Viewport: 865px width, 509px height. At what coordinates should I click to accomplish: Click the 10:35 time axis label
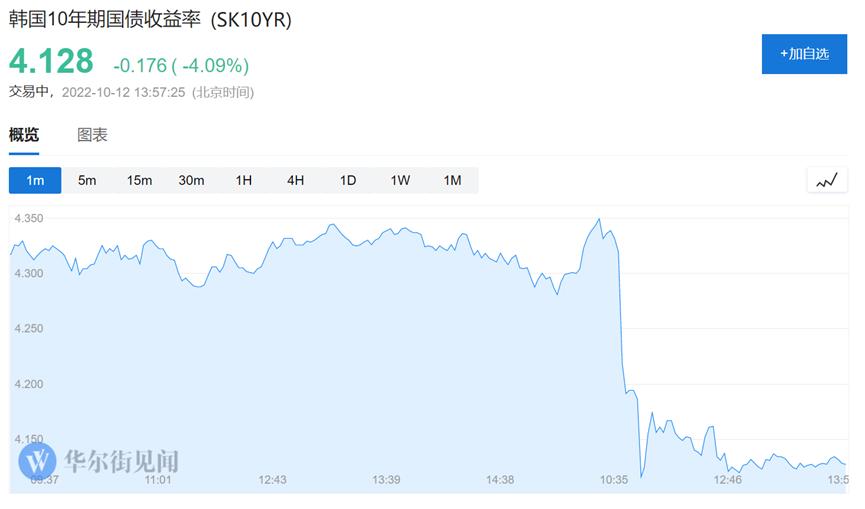point(614,480)
